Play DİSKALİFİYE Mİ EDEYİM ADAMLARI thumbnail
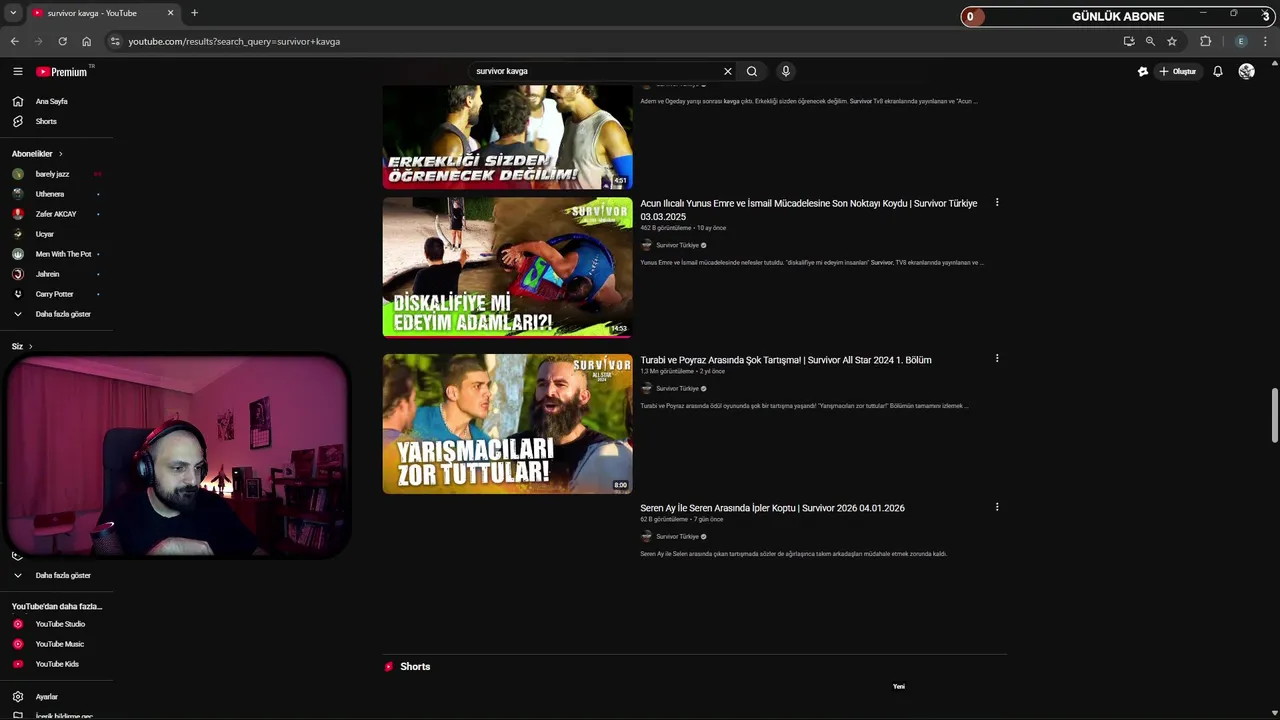This screenshot has width=1280, height=720. tap(507, 267)
